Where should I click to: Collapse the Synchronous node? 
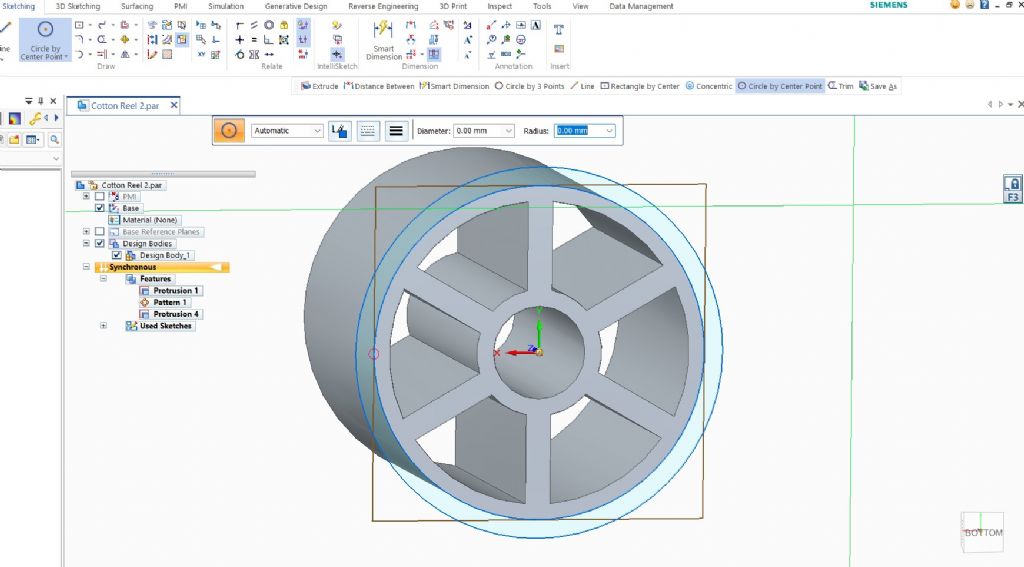pos(86,267)
